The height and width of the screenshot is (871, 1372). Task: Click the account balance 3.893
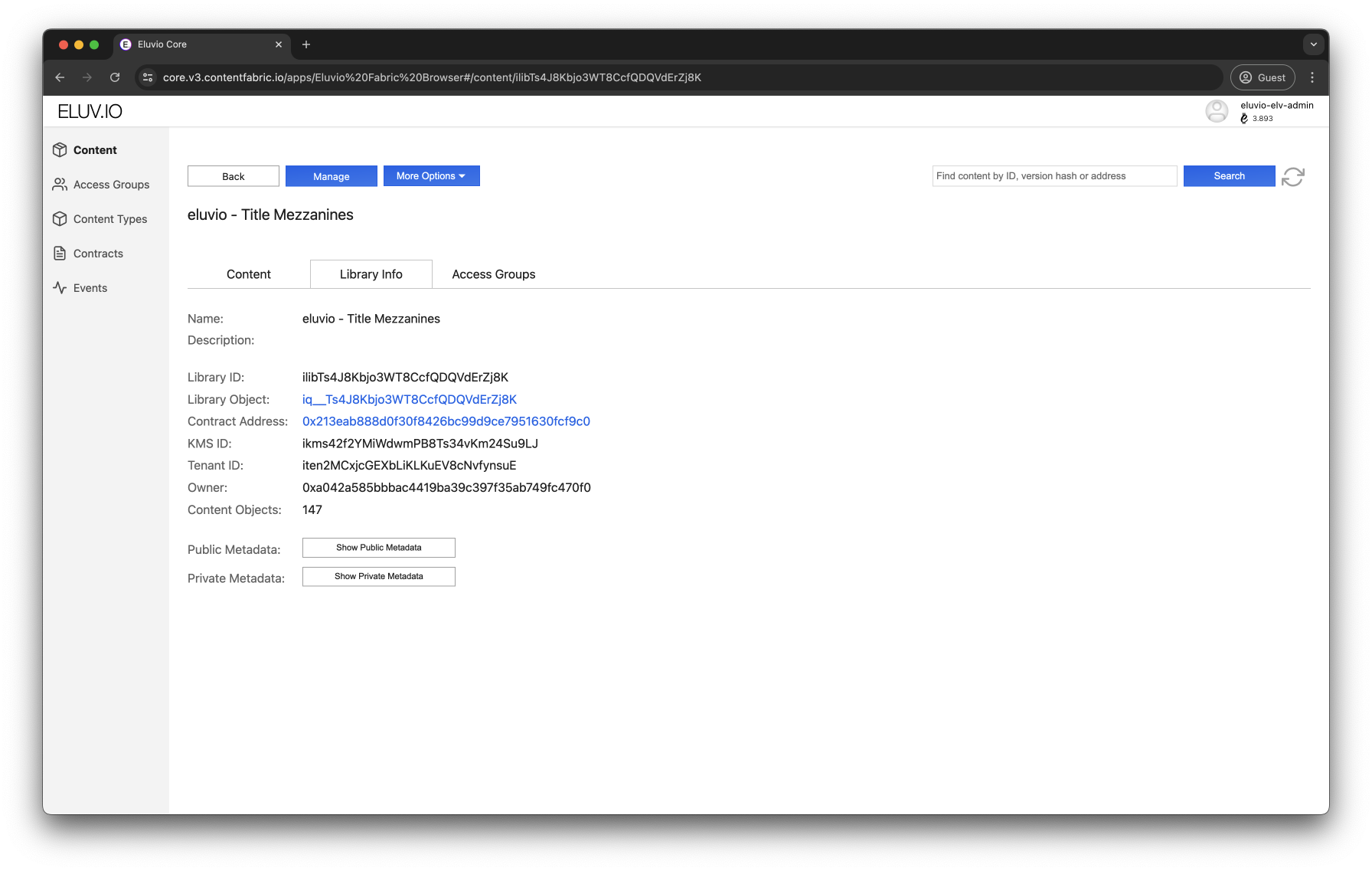tap(1263, 119)
